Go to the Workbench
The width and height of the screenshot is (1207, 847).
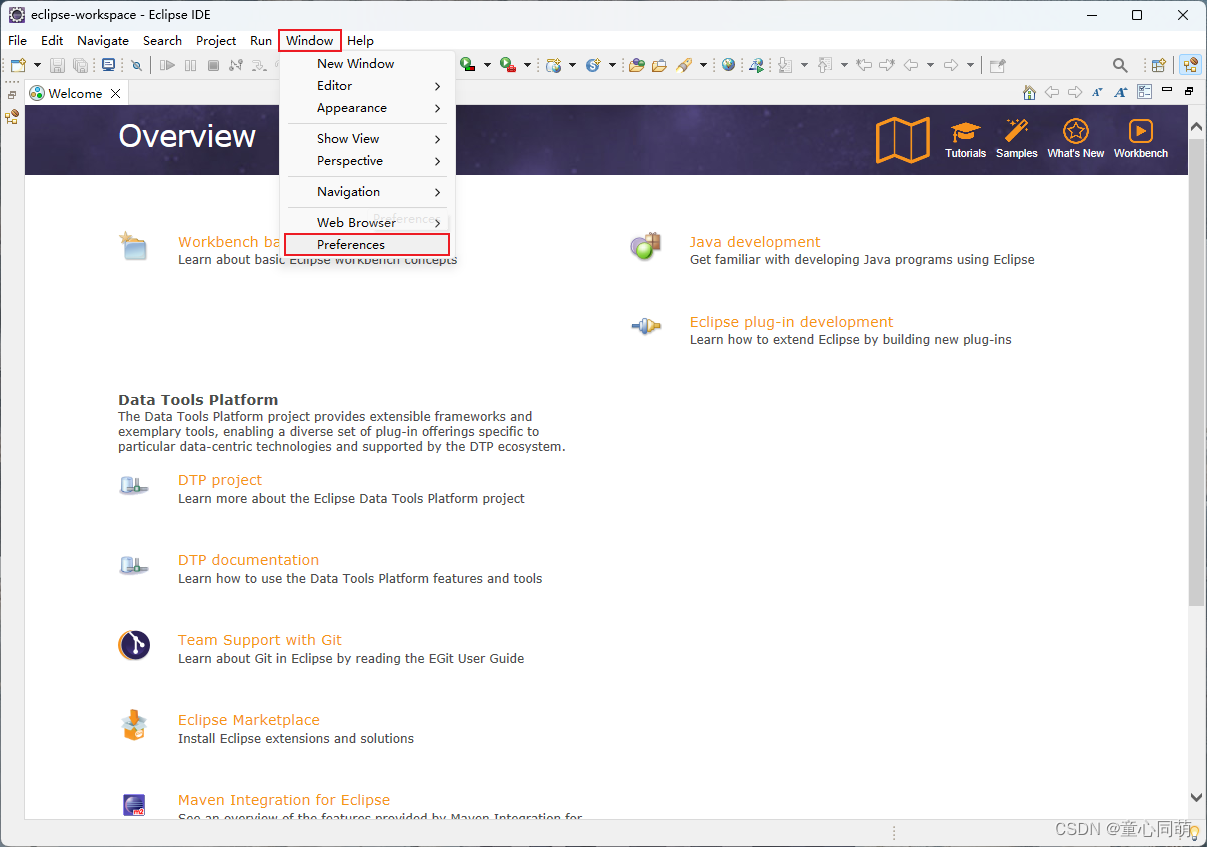click(x=1141, y=139)
